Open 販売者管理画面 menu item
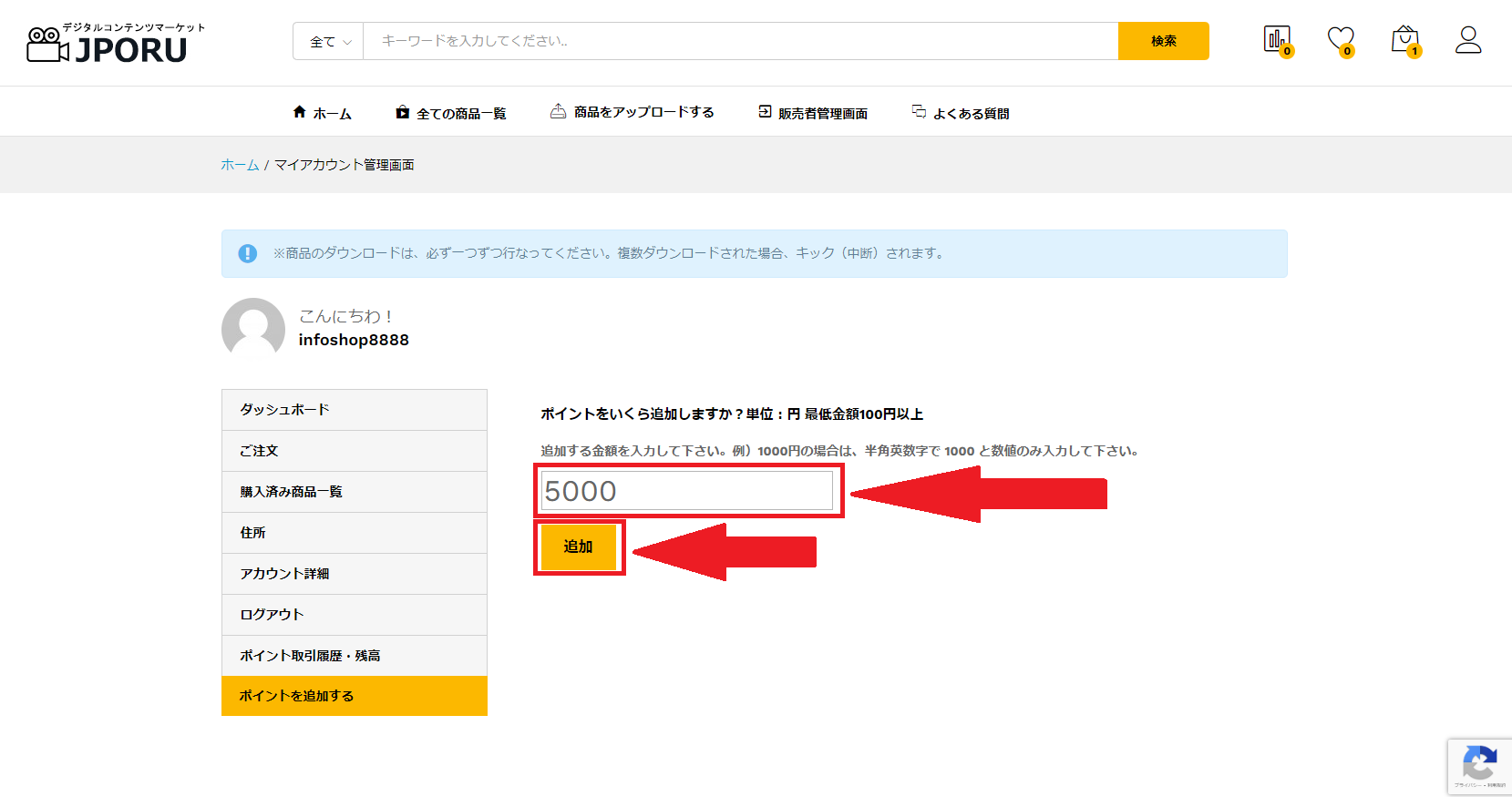1512x797 pixels. click(x=813, y=113)
